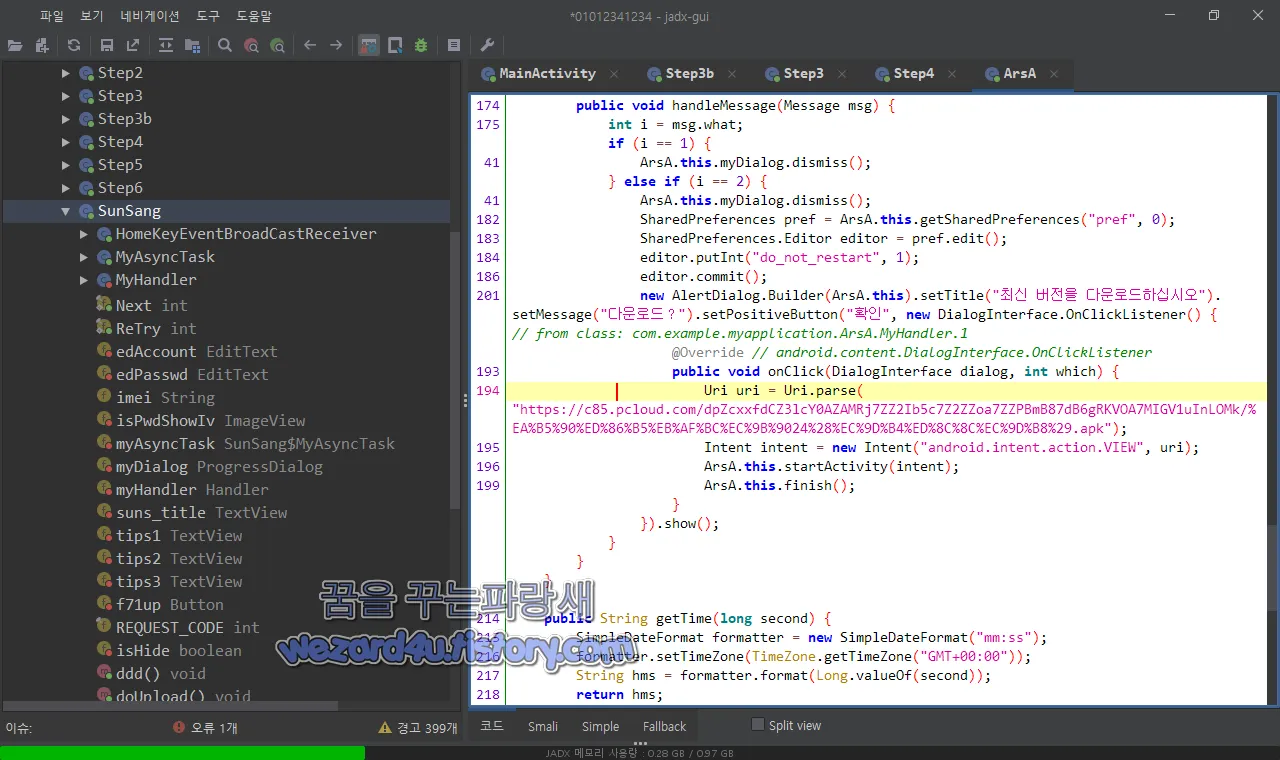Switch to the Fallback view tab
The width and height of the screenshot is (1280, 760).
coord(664,726)
